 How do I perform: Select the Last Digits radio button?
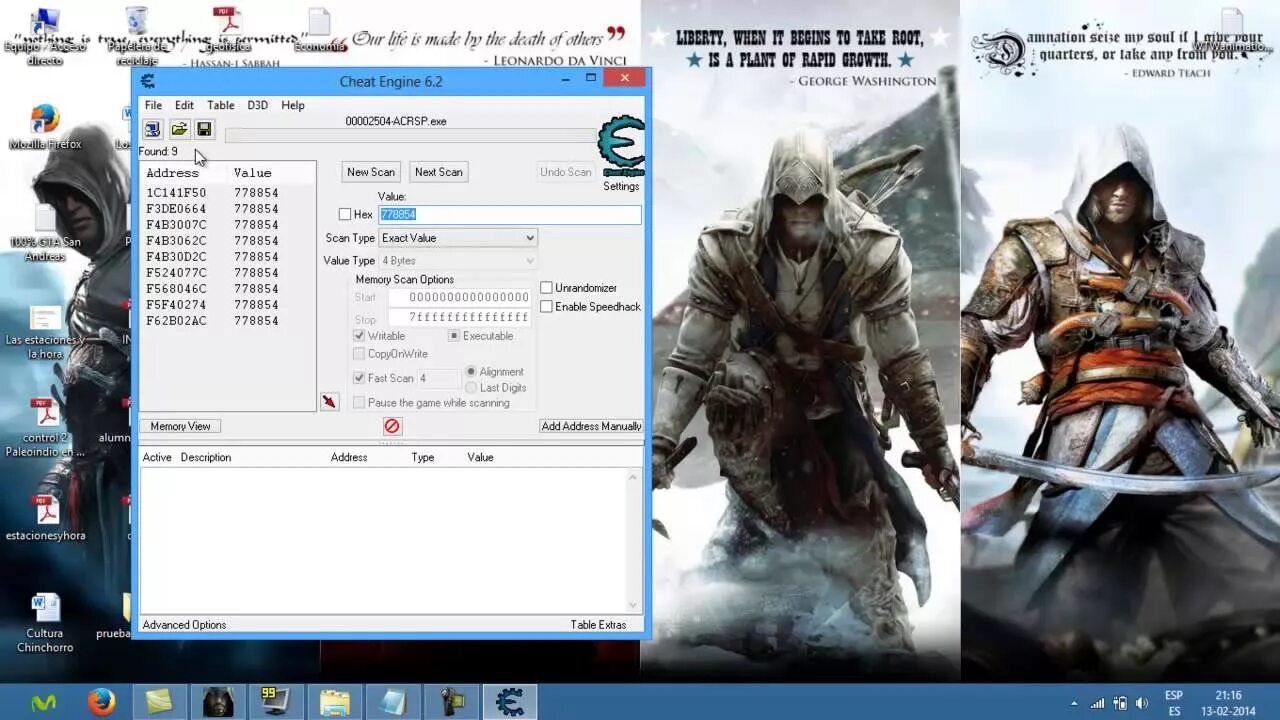pyautogui.click(x=471, y=388)
